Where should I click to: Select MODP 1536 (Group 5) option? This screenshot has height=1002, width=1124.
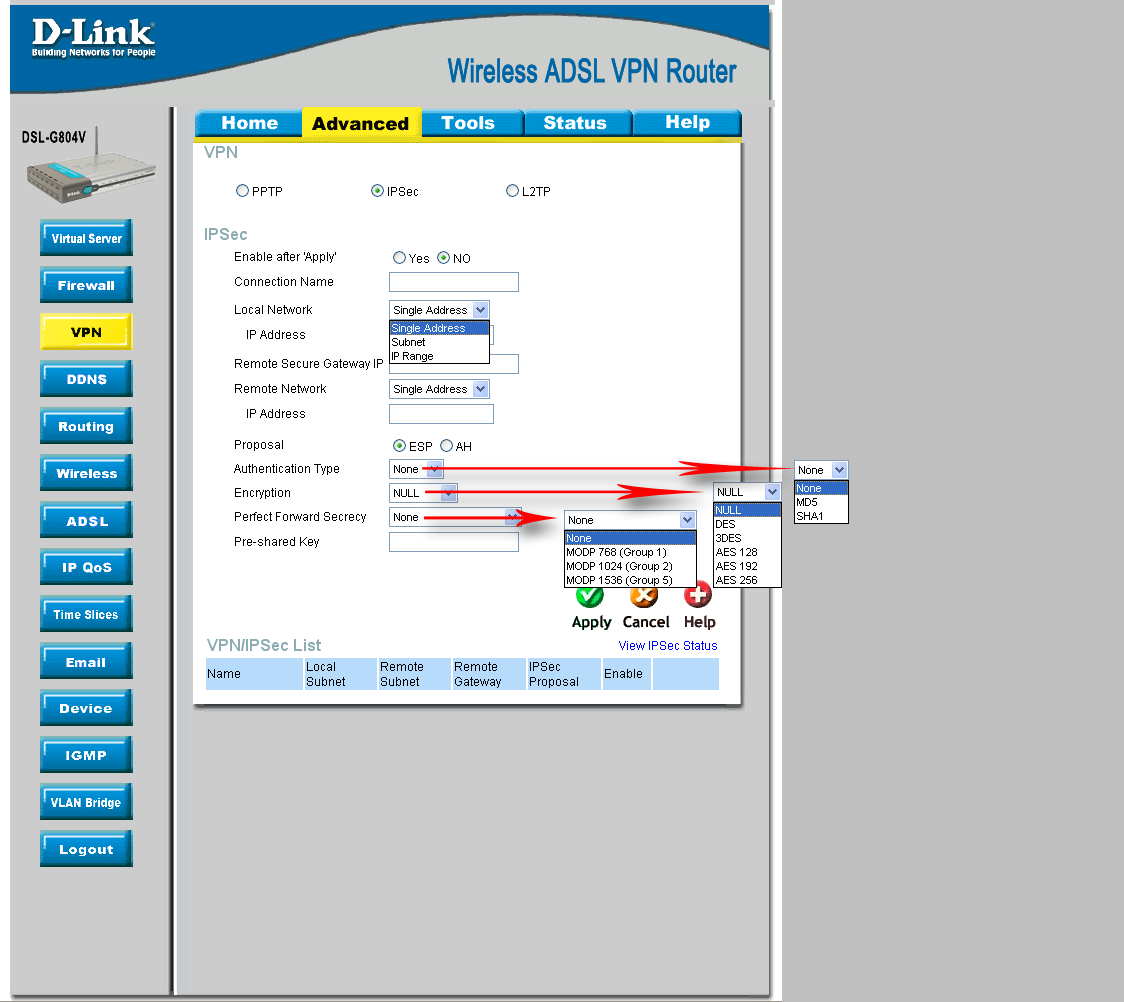pos(630,580)
